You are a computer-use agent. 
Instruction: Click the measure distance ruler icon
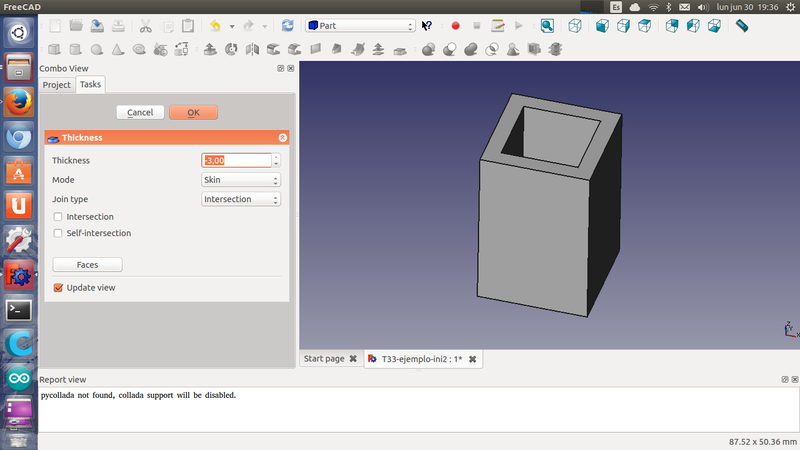[741, 26]
